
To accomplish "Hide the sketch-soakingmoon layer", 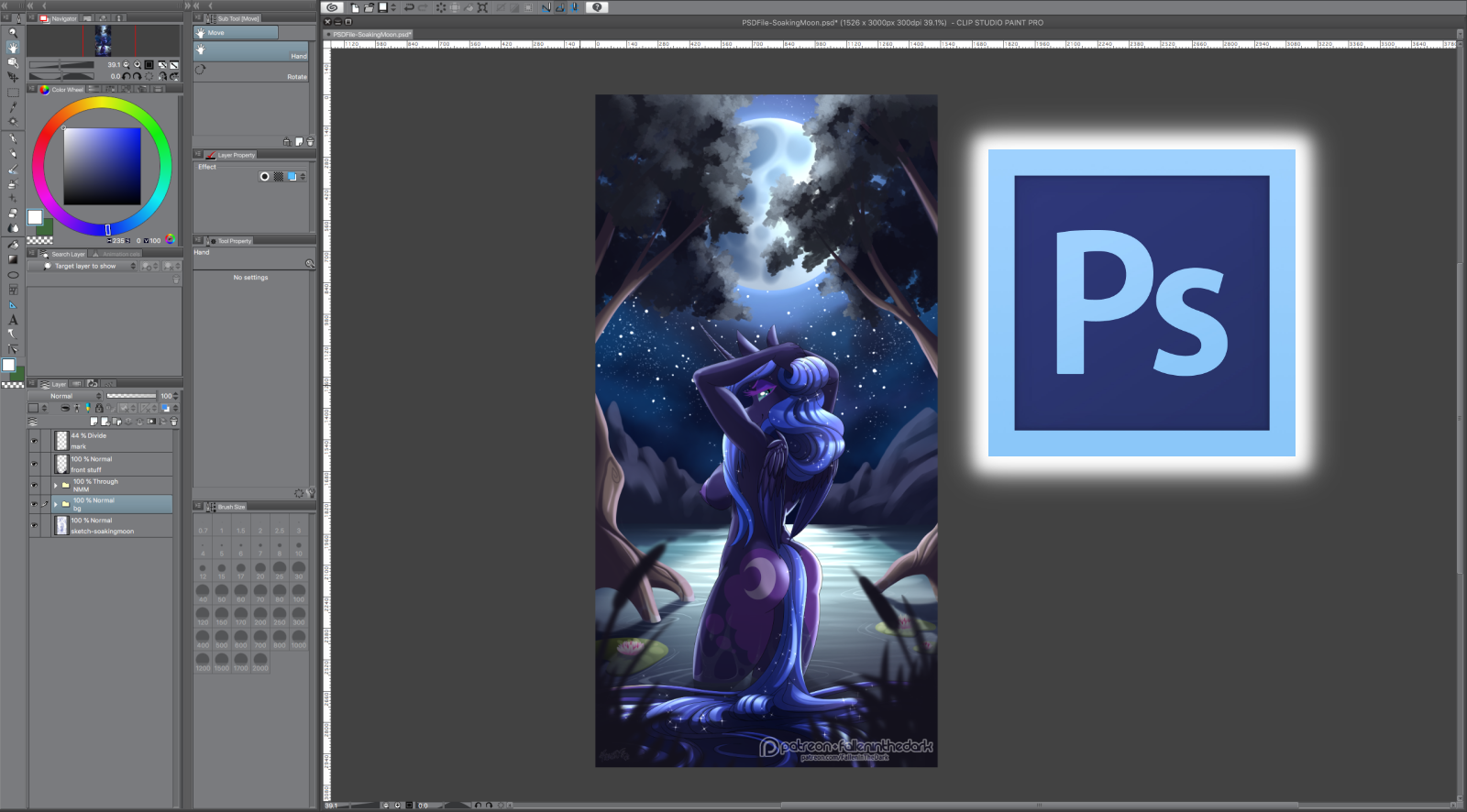I will point(34,526).
